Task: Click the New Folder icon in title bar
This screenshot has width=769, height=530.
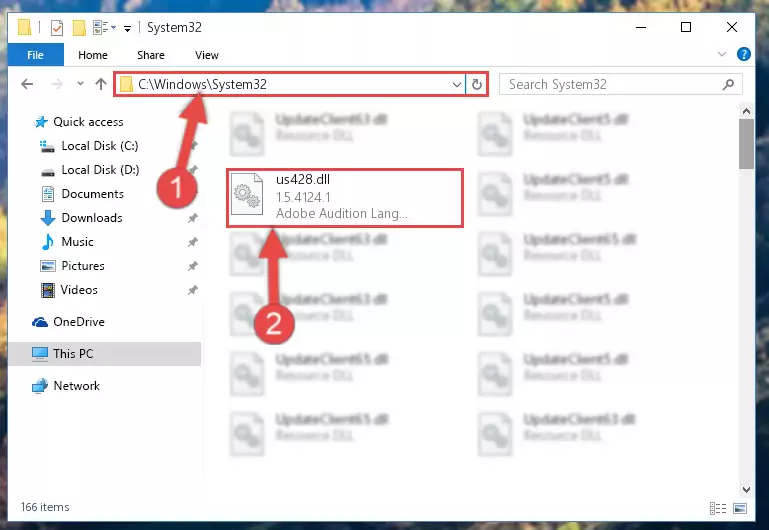Action: tap(79, 27)
